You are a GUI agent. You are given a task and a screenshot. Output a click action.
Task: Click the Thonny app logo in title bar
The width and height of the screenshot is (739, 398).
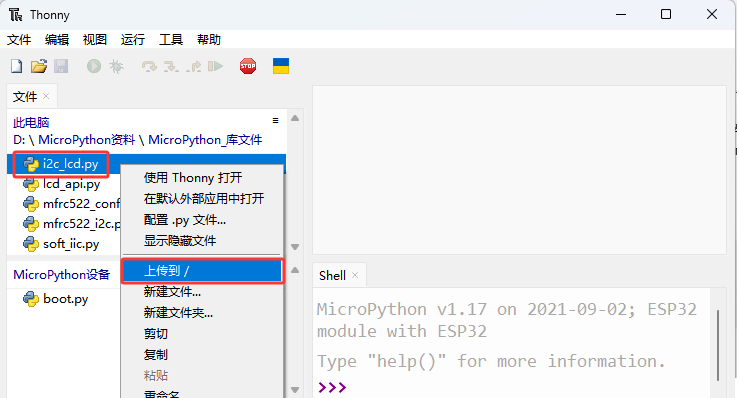[16, 15]
